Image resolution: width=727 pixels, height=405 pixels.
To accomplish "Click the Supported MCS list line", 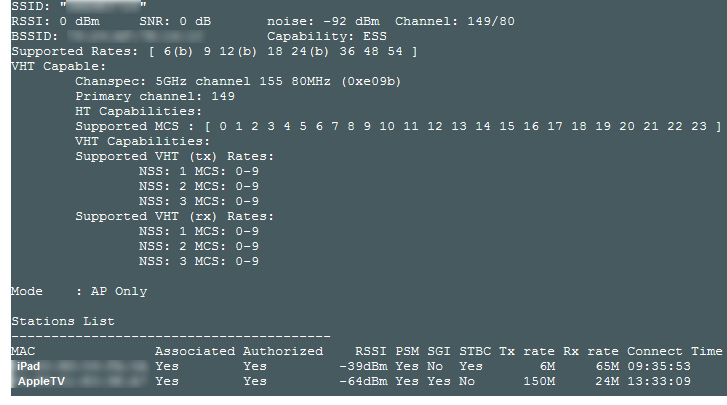I will coord(398,126).
